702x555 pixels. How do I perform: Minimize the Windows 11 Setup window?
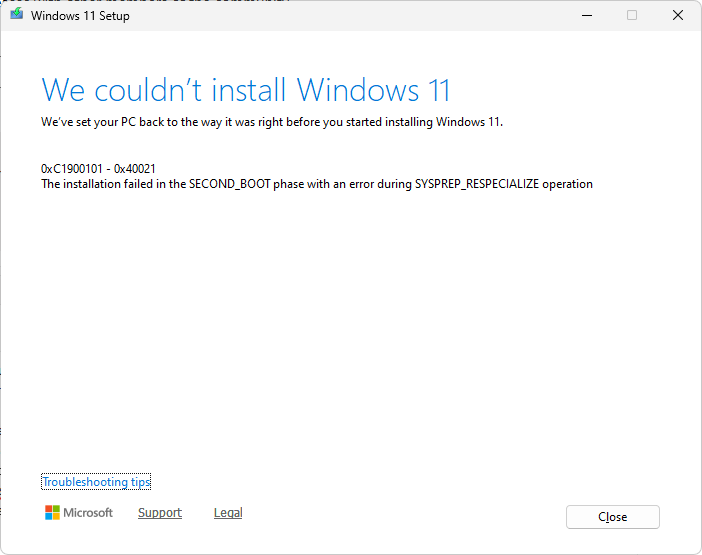pos(587,15)
